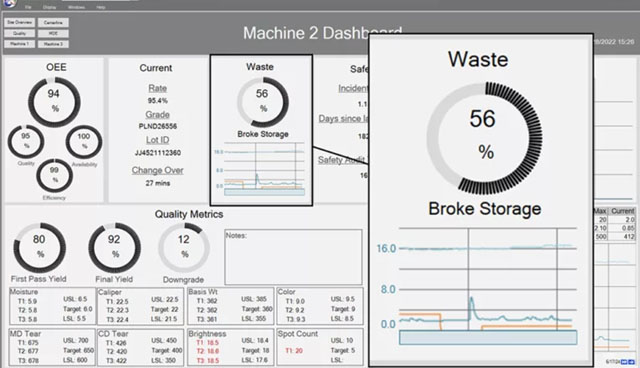Click the Caliper metrics panel title
The width and height of the screenshot is (640, 368).
coord(110,292)
